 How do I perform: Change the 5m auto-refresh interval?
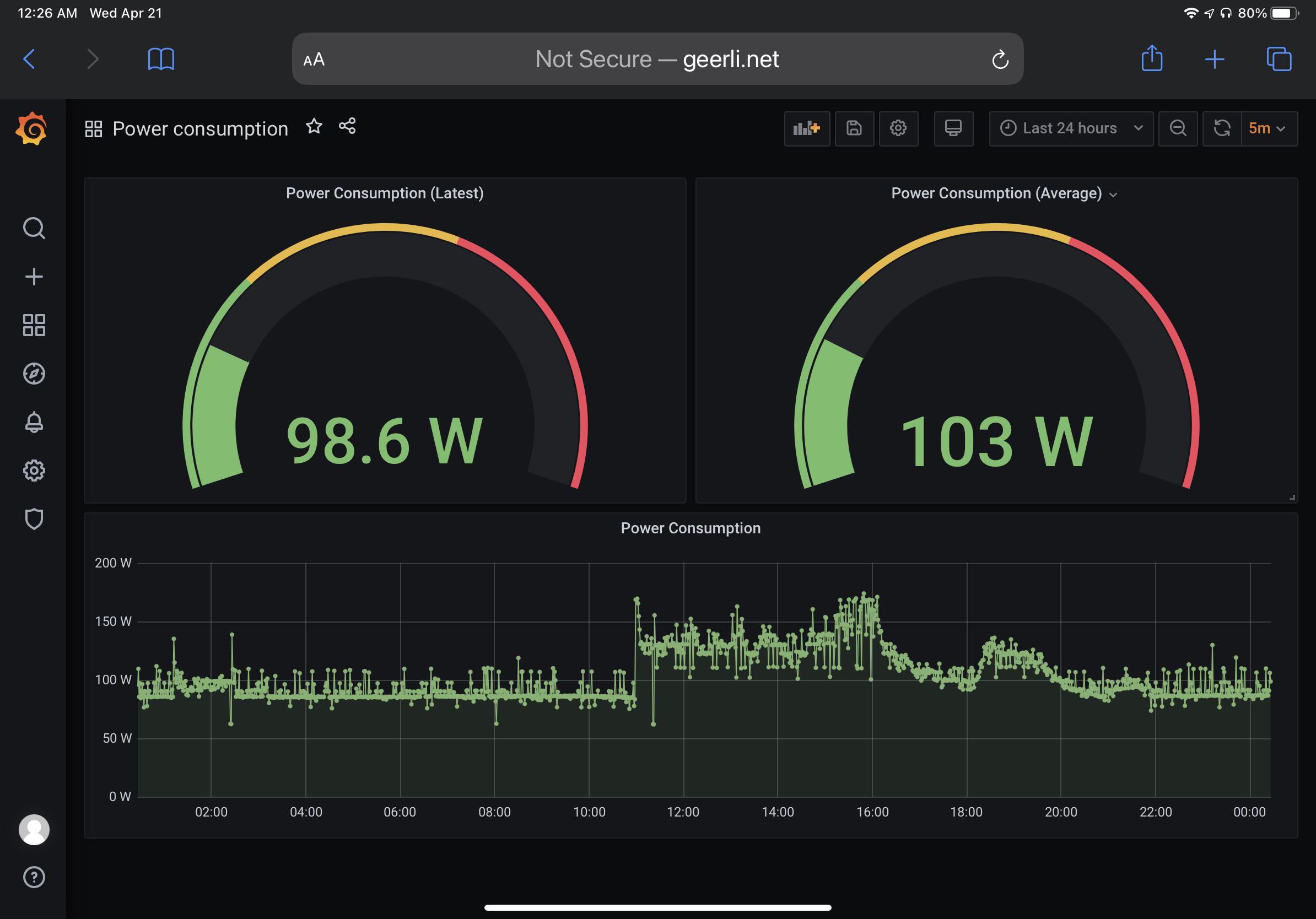pyautogui.click(x=1267, y=129)
